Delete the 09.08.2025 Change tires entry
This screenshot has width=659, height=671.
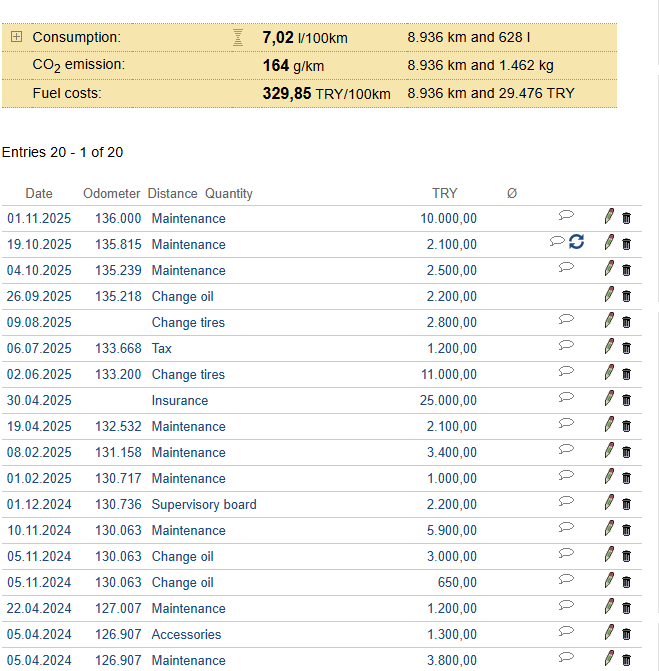click(x=627, y=322)
